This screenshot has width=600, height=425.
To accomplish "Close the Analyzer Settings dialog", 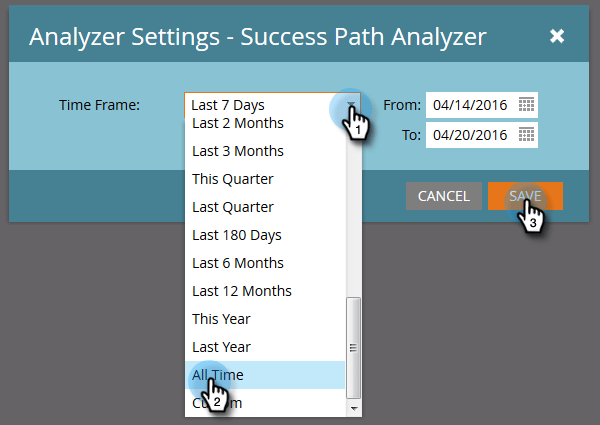I will 557,36.
